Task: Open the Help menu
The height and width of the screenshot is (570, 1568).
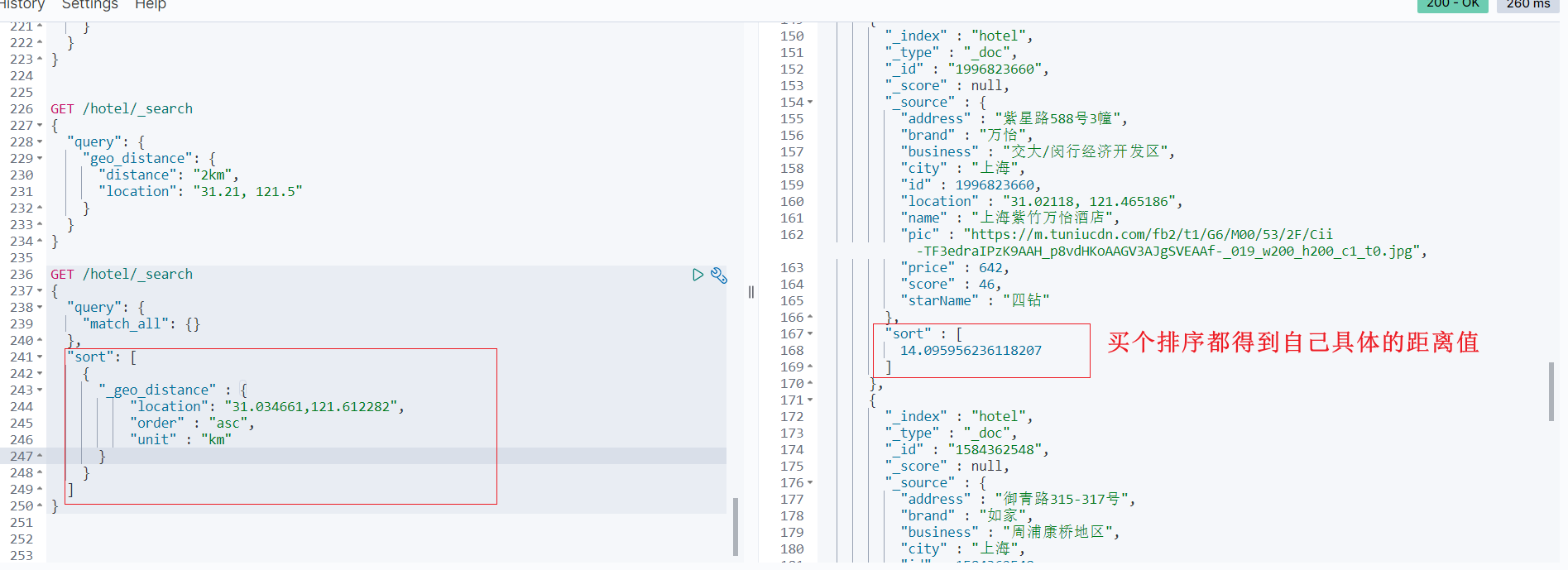Action: [151, 5]
